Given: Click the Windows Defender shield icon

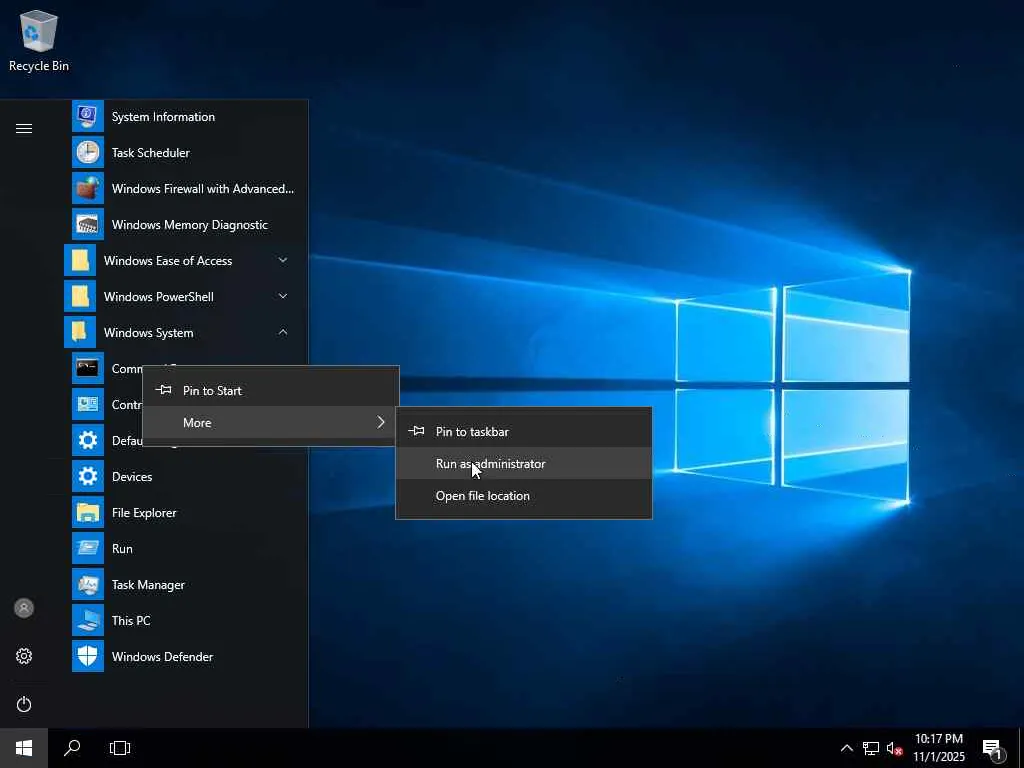Looking at the screenshot, I should pos(88,657).
